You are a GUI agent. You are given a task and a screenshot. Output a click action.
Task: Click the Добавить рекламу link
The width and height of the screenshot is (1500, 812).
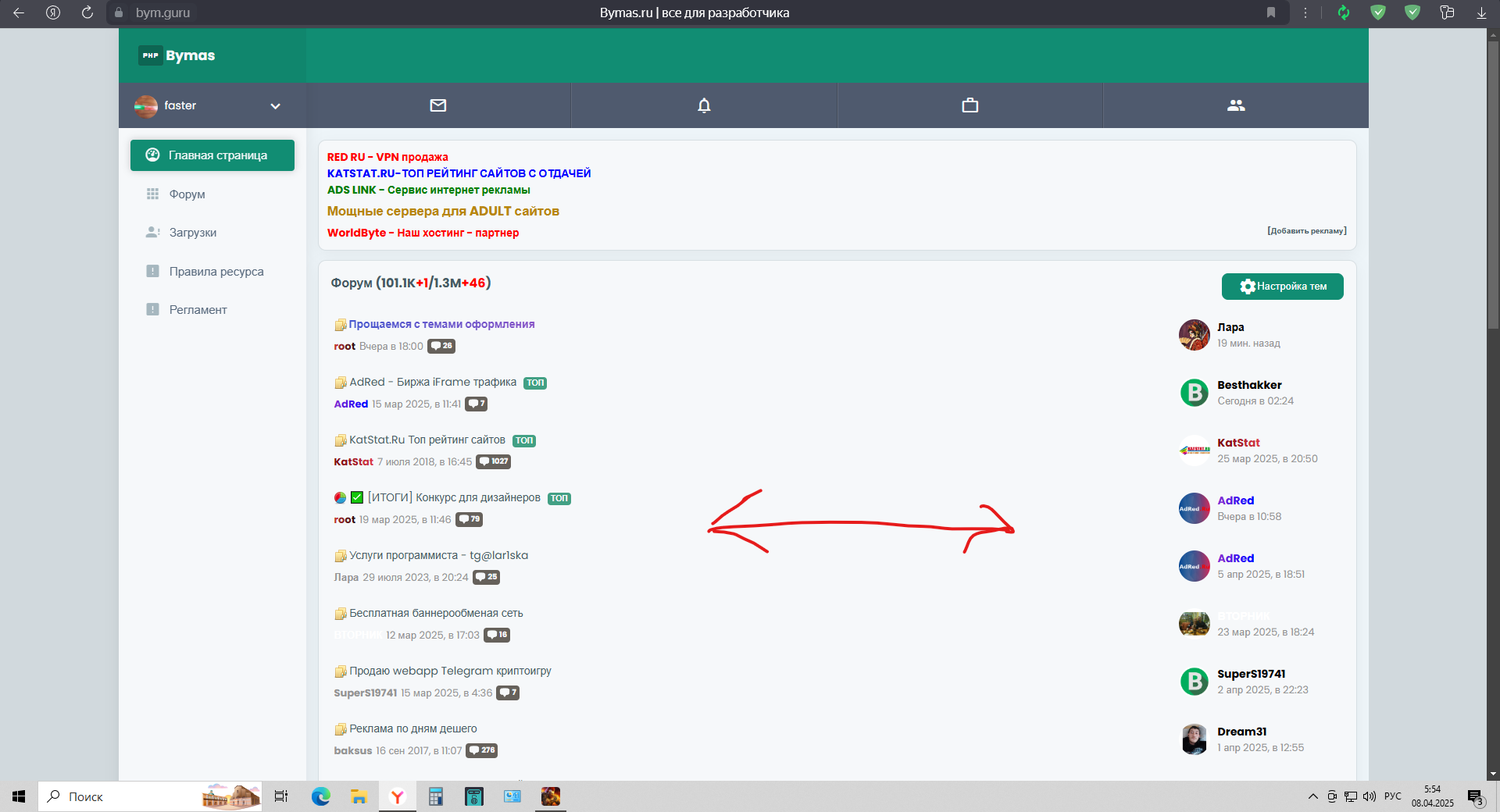click(1306, 231)
